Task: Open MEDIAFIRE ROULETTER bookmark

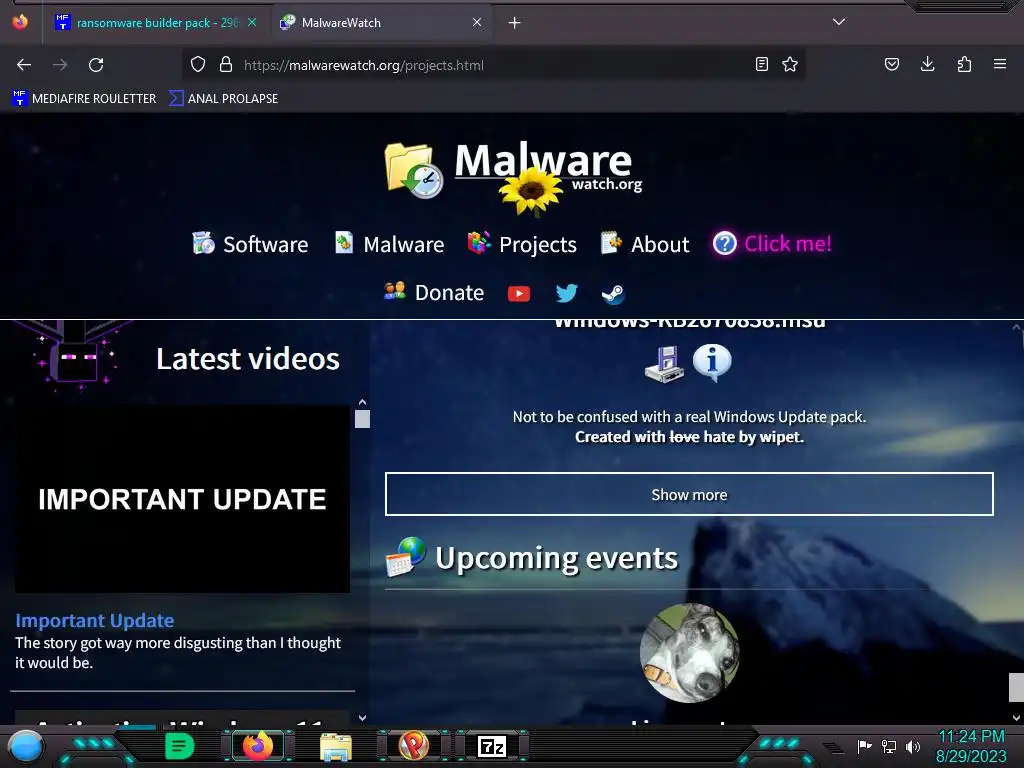Action: point(84,99)
